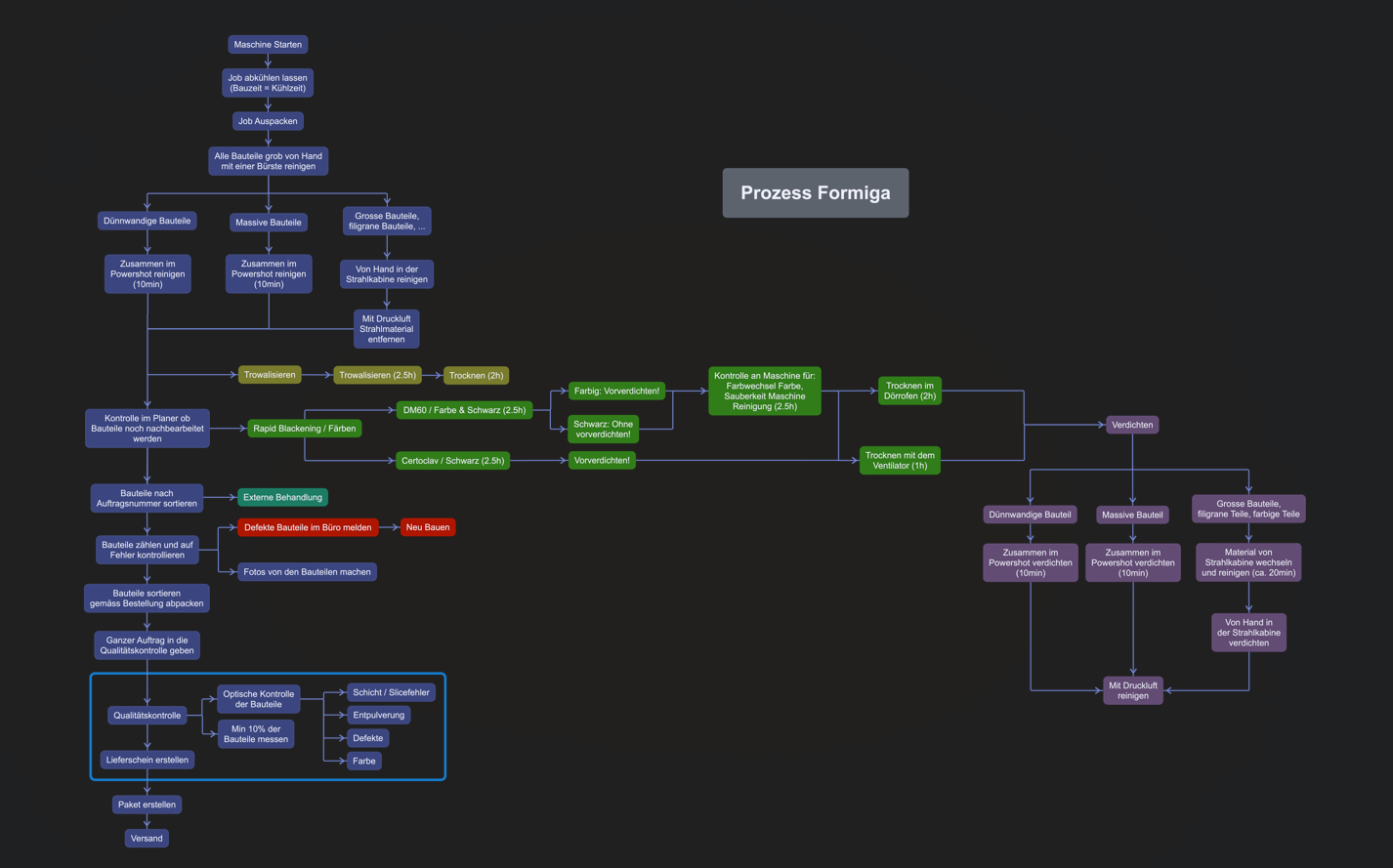The height and width of the screenshot is (868, 1393).
Task: Select 'Optische Kontrolle der Bauteile' node
Action: coord(259,699)
